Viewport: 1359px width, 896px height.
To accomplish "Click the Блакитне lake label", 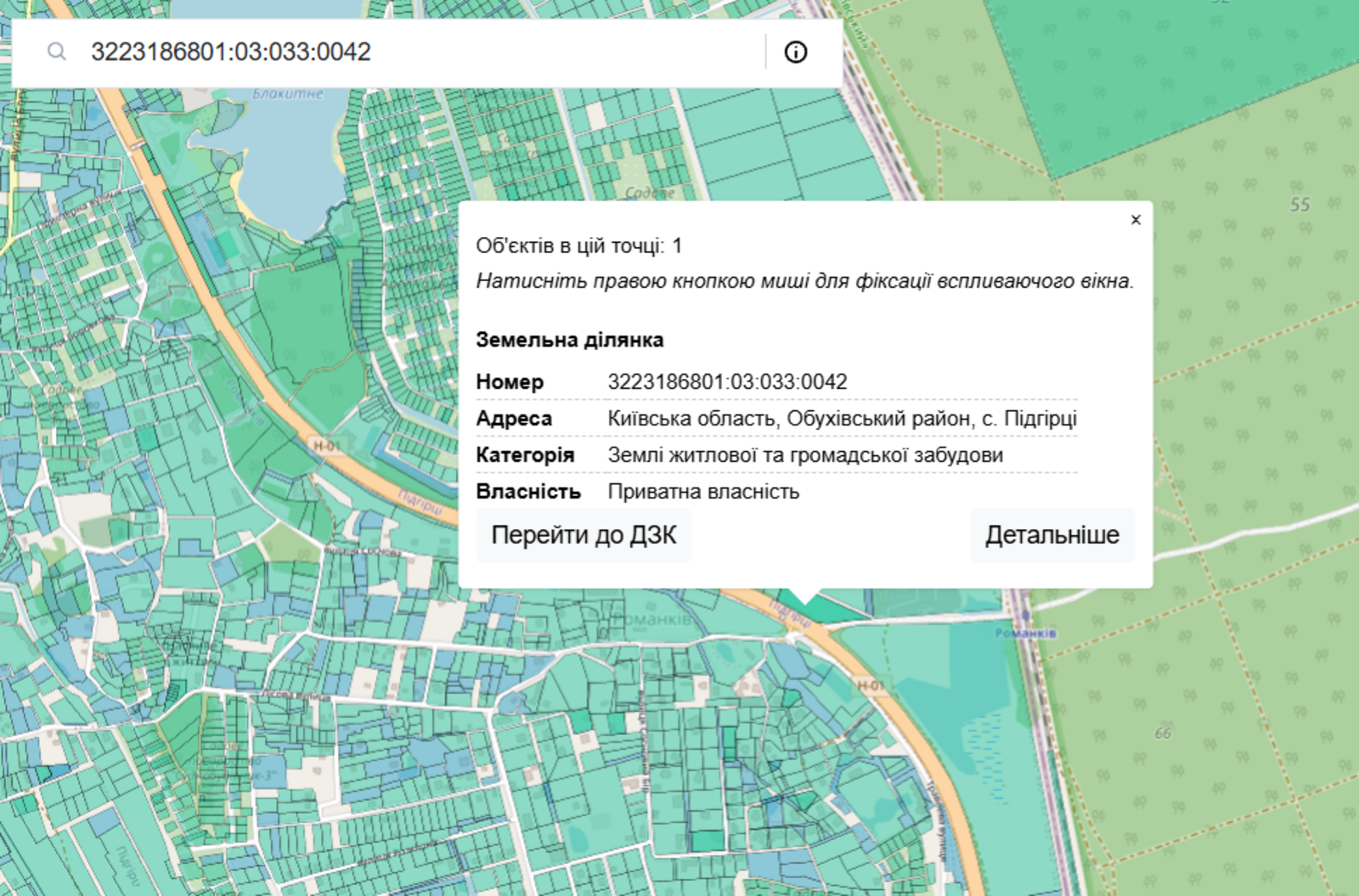I will [288, 93].
